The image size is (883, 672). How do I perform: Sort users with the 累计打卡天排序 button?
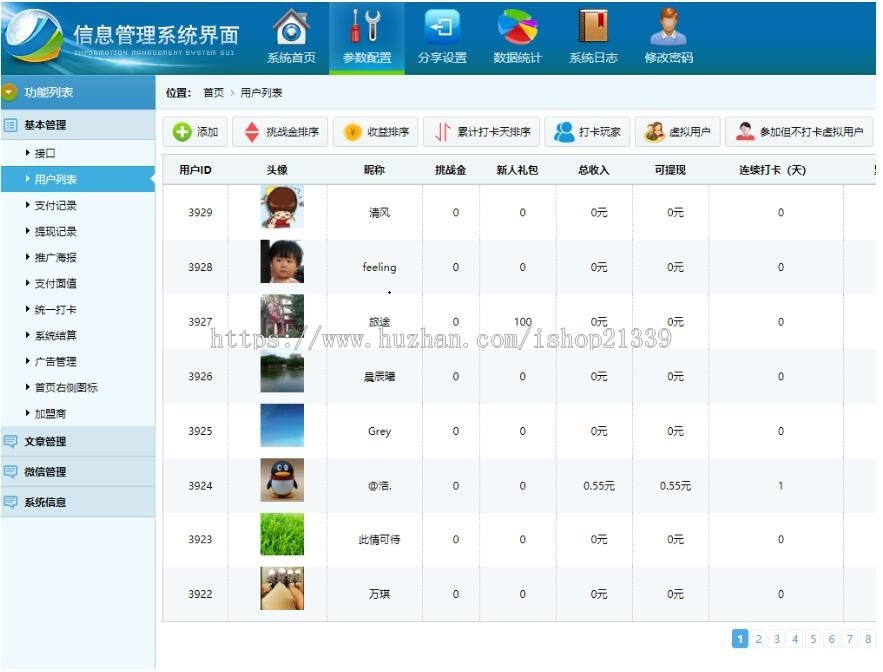(481, 132)
